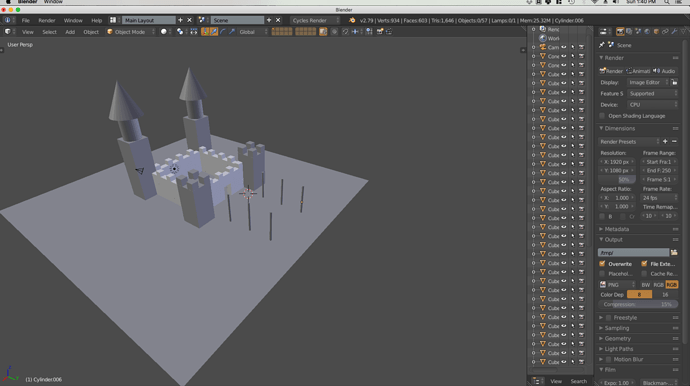Image resolution: width=690 pixels, height=386 pixels.
Task: Open the Constraints chain-link tab icon
Action: tap(665, 32)
